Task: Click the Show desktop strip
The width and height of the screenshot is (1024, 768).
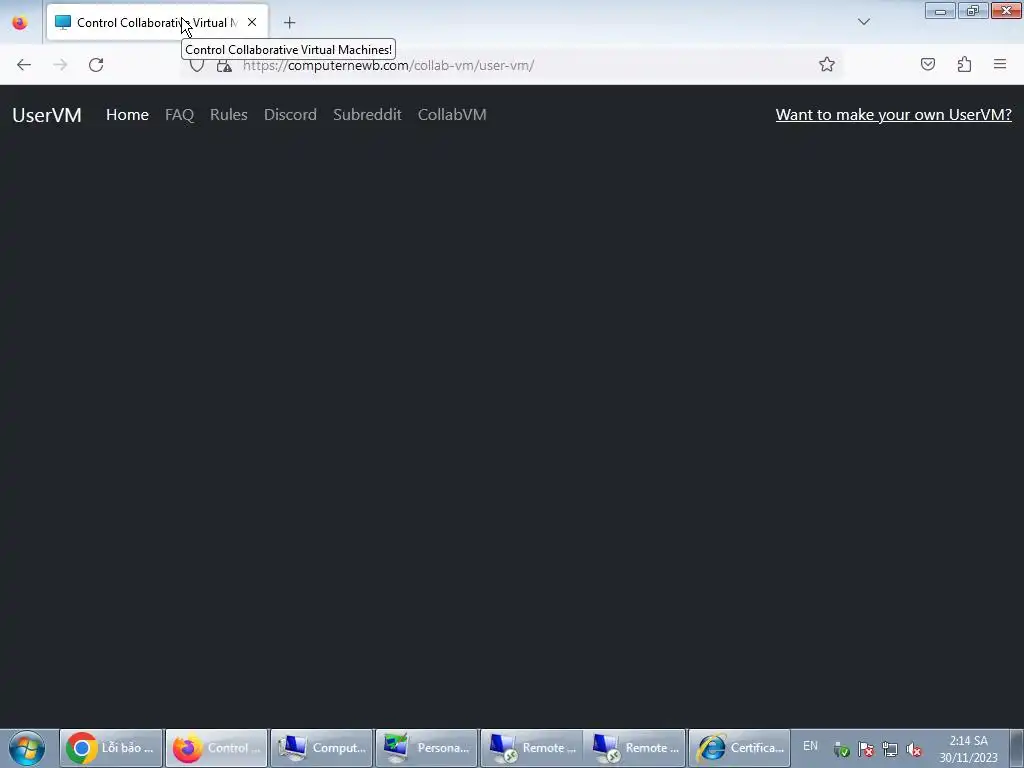Action: click(1017, 748)
